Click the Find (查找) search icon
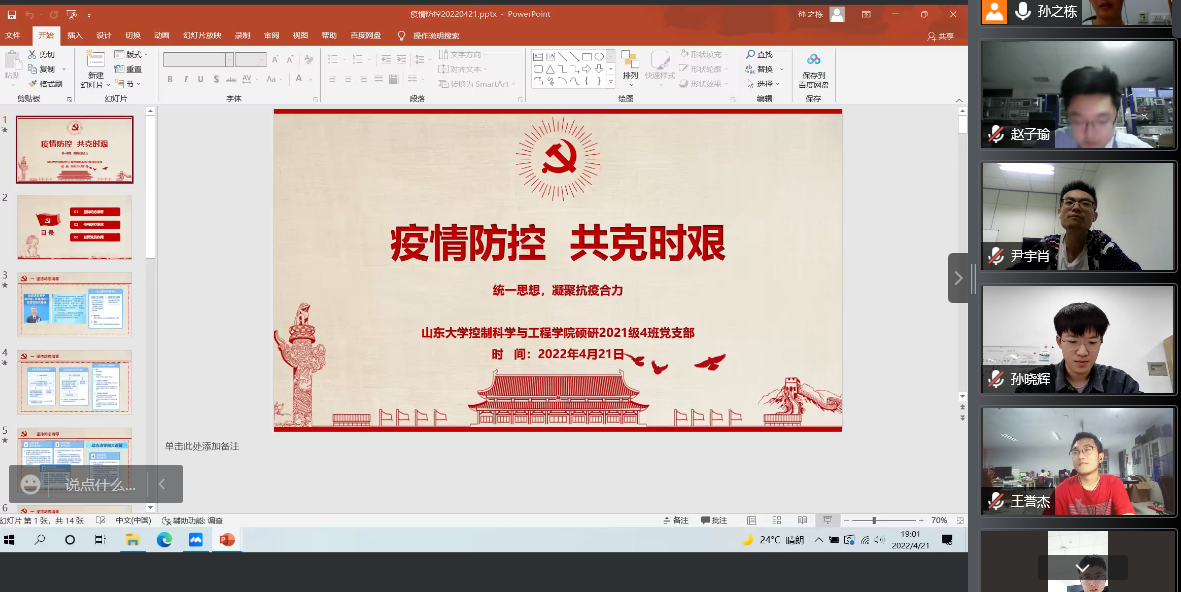 click(x=750, y=55)
